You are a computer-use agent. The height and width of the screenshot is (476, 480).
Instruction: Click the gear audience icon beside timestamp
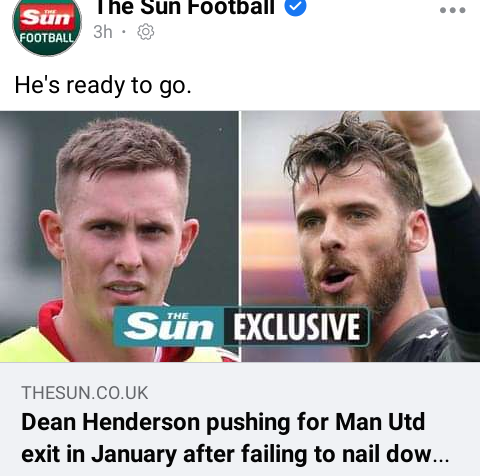146,32
